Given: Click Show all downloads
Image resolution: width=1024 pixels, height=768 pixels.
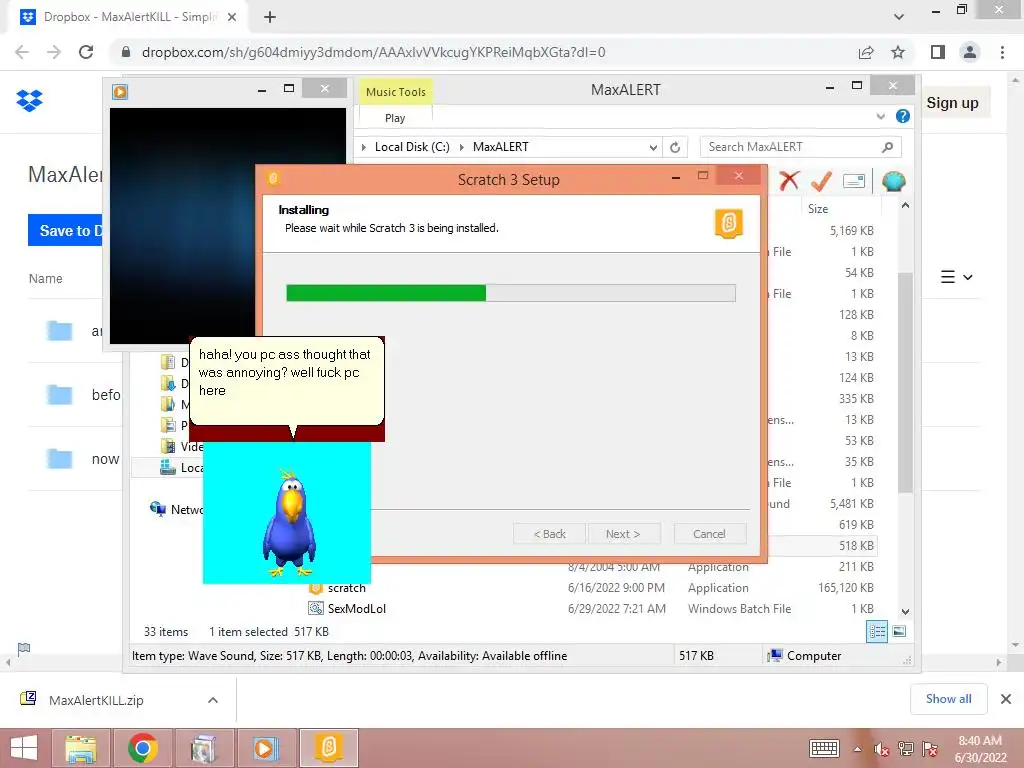Looking at the screenshot, I should [x=948, y=699].
